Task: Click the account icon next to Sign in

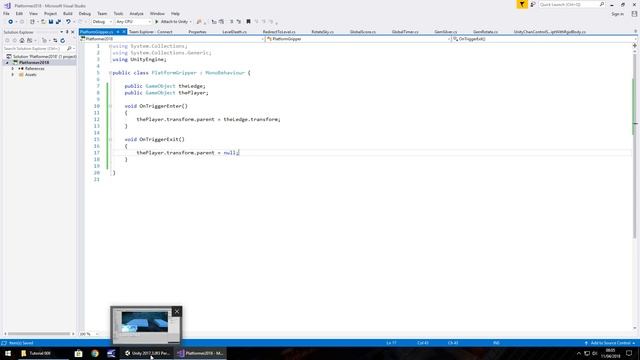Action: (x=634, y=14)
